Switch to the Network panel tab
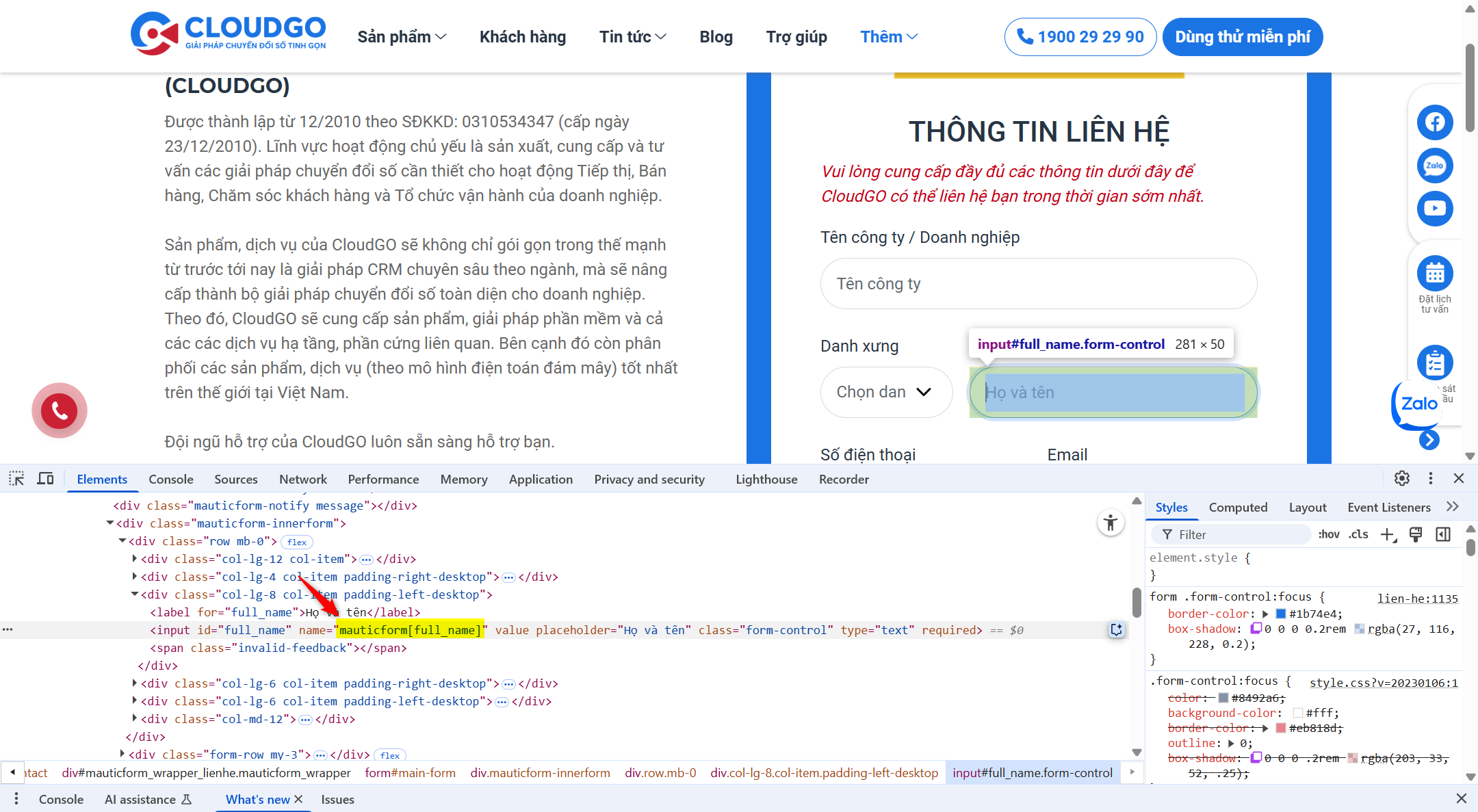The width and height of the screenshot is (1478, 812). coord(302,479)
